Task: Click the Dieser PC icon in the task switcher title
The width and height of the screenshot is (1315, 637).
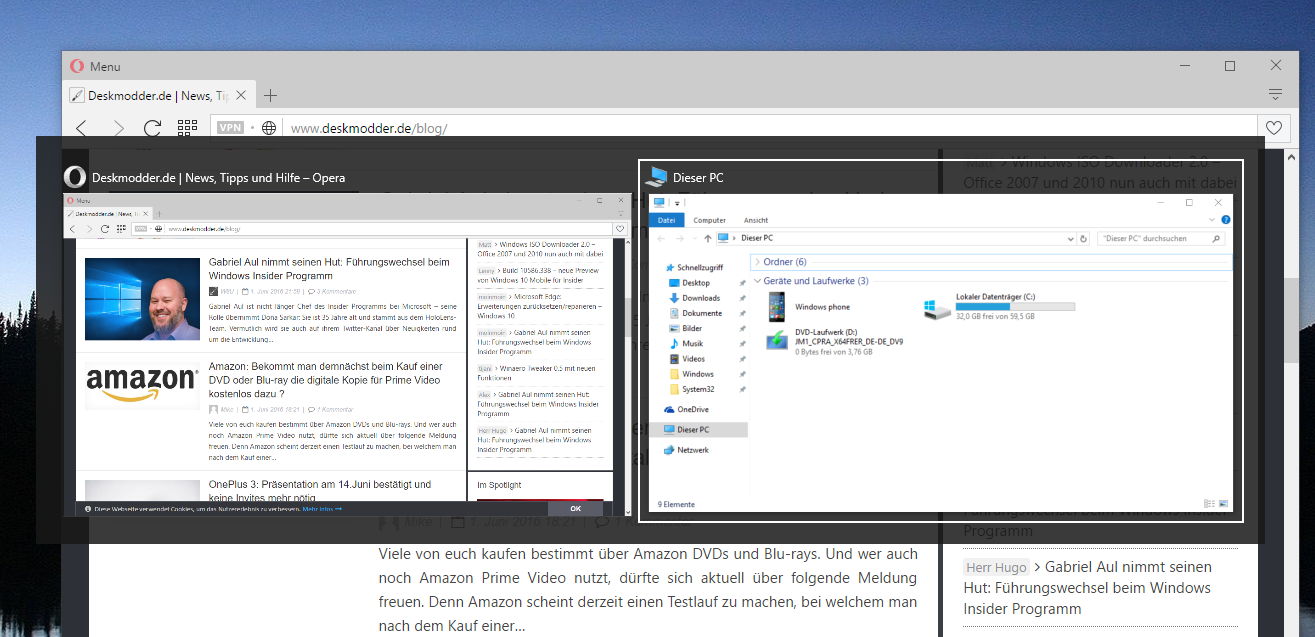Action: click(x=657, y=177)
